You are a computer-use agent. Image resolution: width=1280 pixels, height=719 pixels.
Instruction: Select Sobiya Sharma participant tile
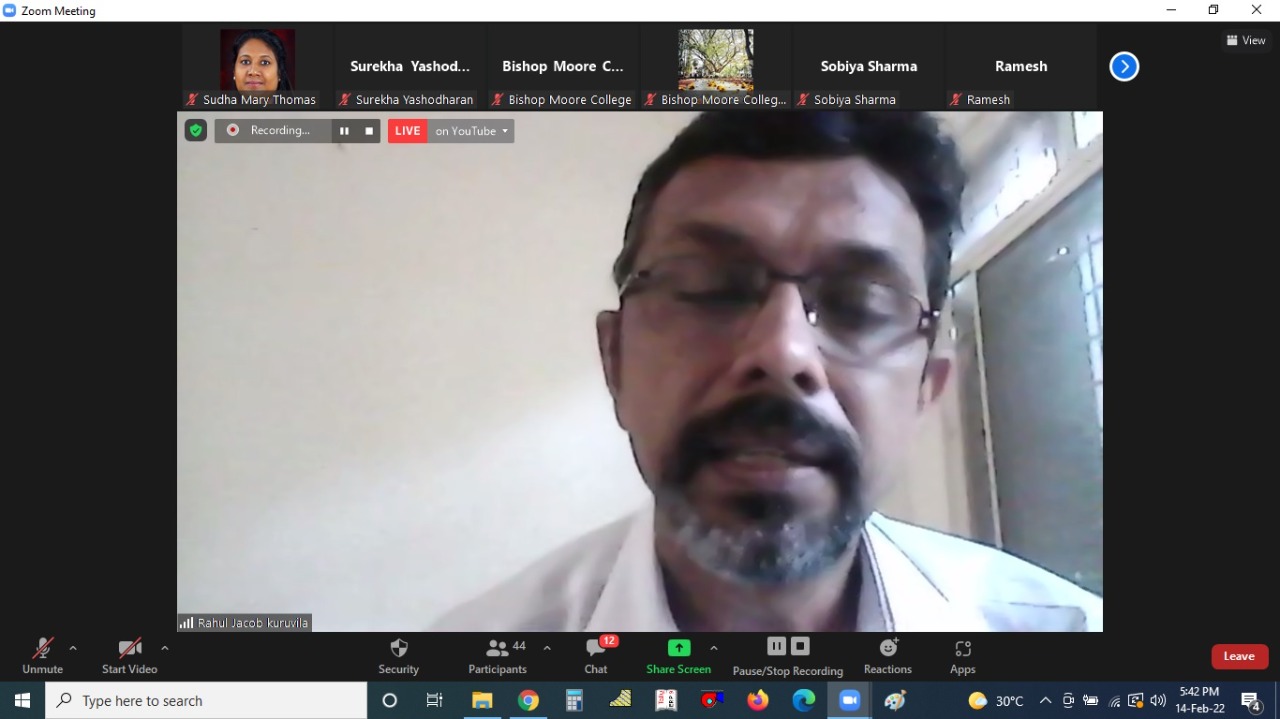[869, 67]
